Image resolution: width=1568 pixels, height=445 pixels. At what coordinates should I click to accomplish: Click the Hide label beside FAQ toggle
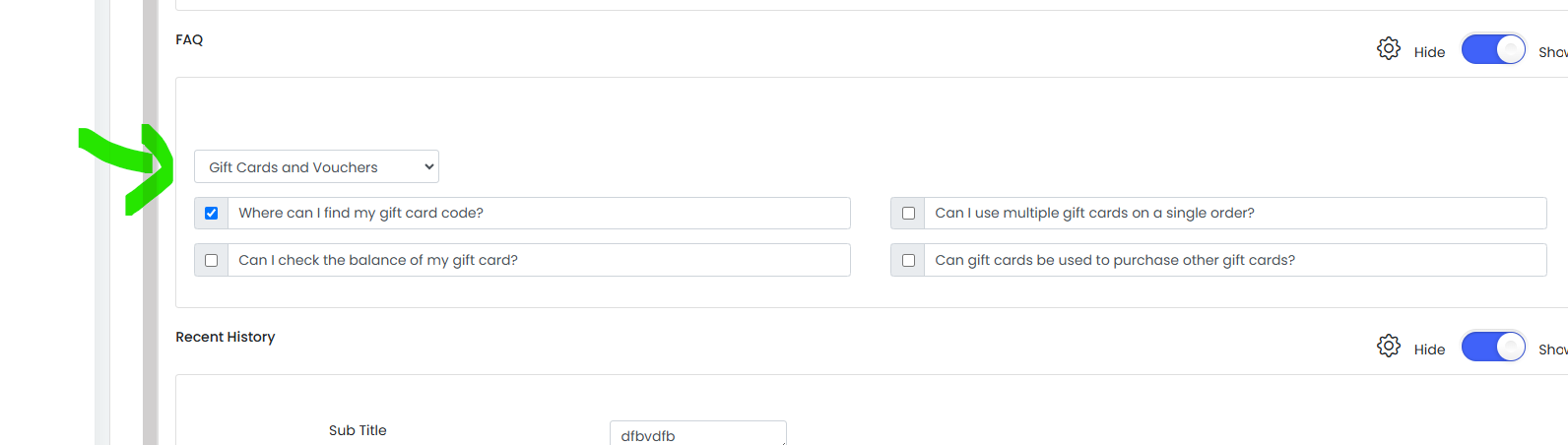[1429, 52]
